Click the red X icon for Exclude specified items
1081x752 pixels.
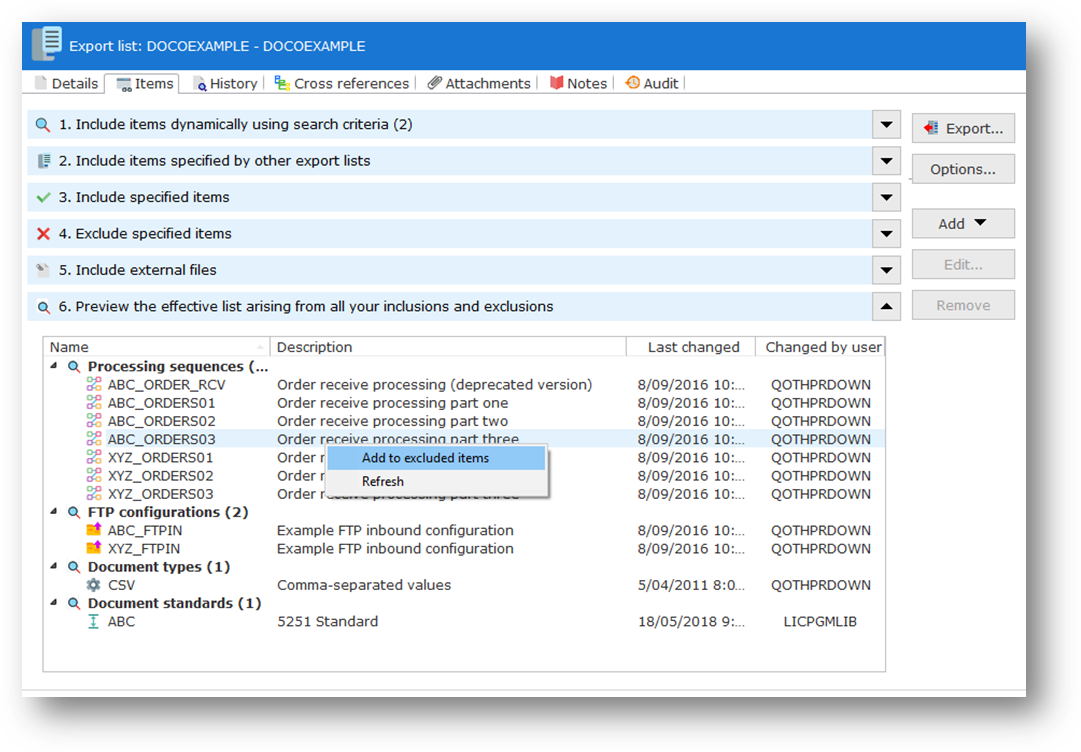tap(43, 234)
